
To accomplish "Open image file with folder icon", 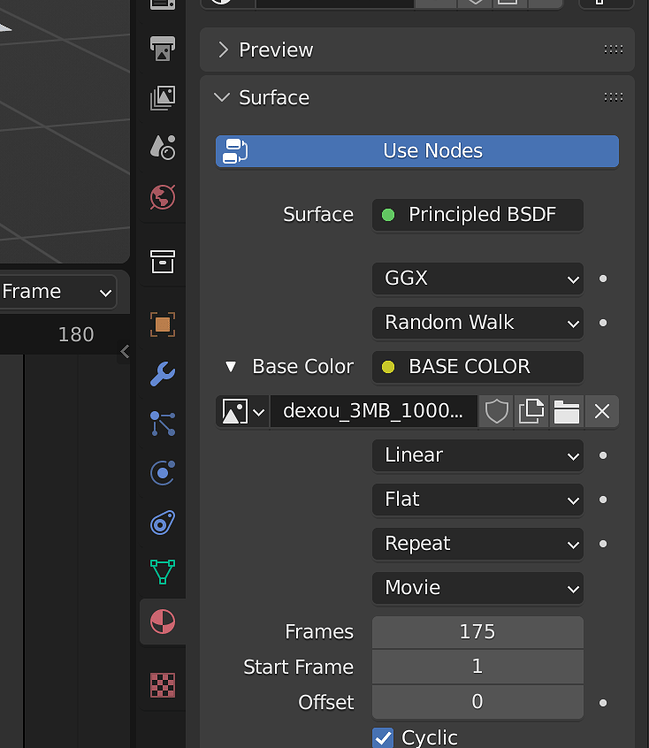I will (x=566, y=411).
